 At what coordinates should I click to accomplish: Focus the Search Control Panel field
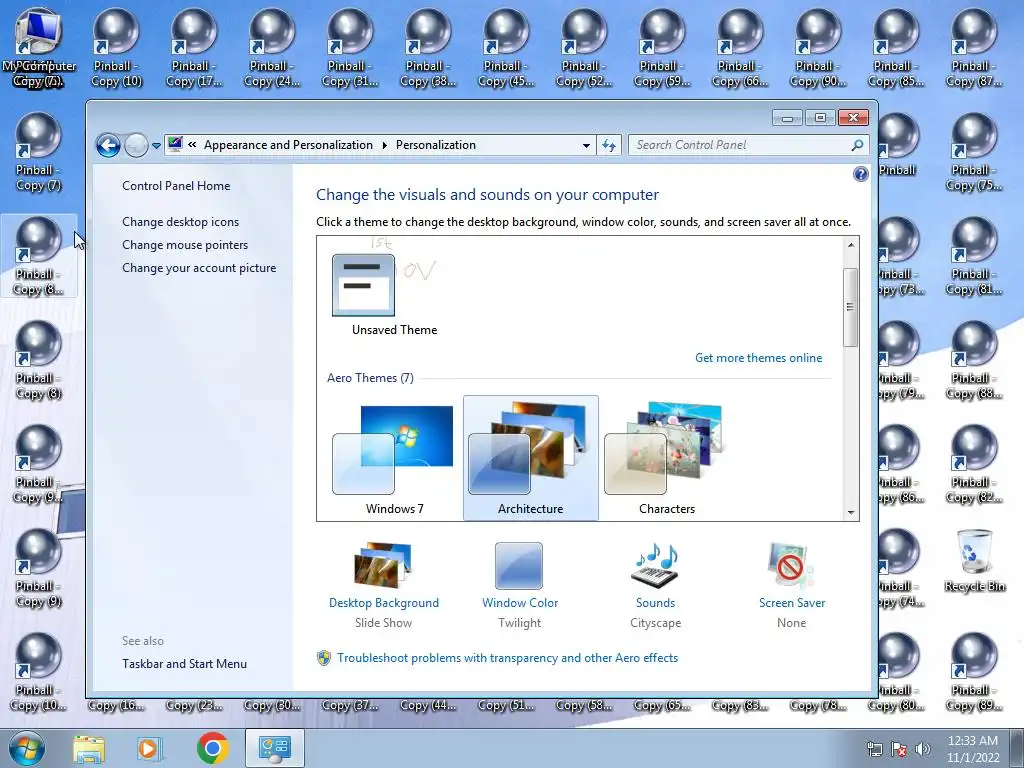(x=748, y=145)
